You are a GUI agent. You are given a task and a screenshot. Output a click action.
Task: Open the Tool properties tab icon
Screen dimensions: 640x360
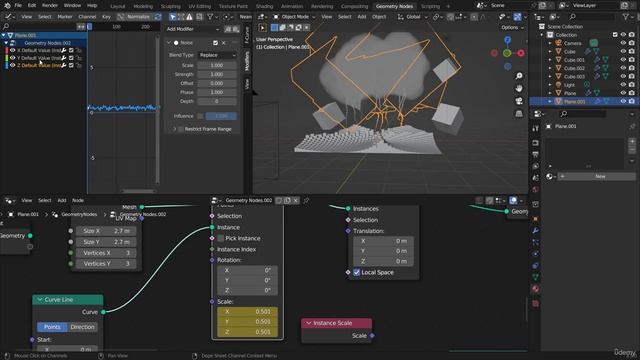(x=536, y=129)
